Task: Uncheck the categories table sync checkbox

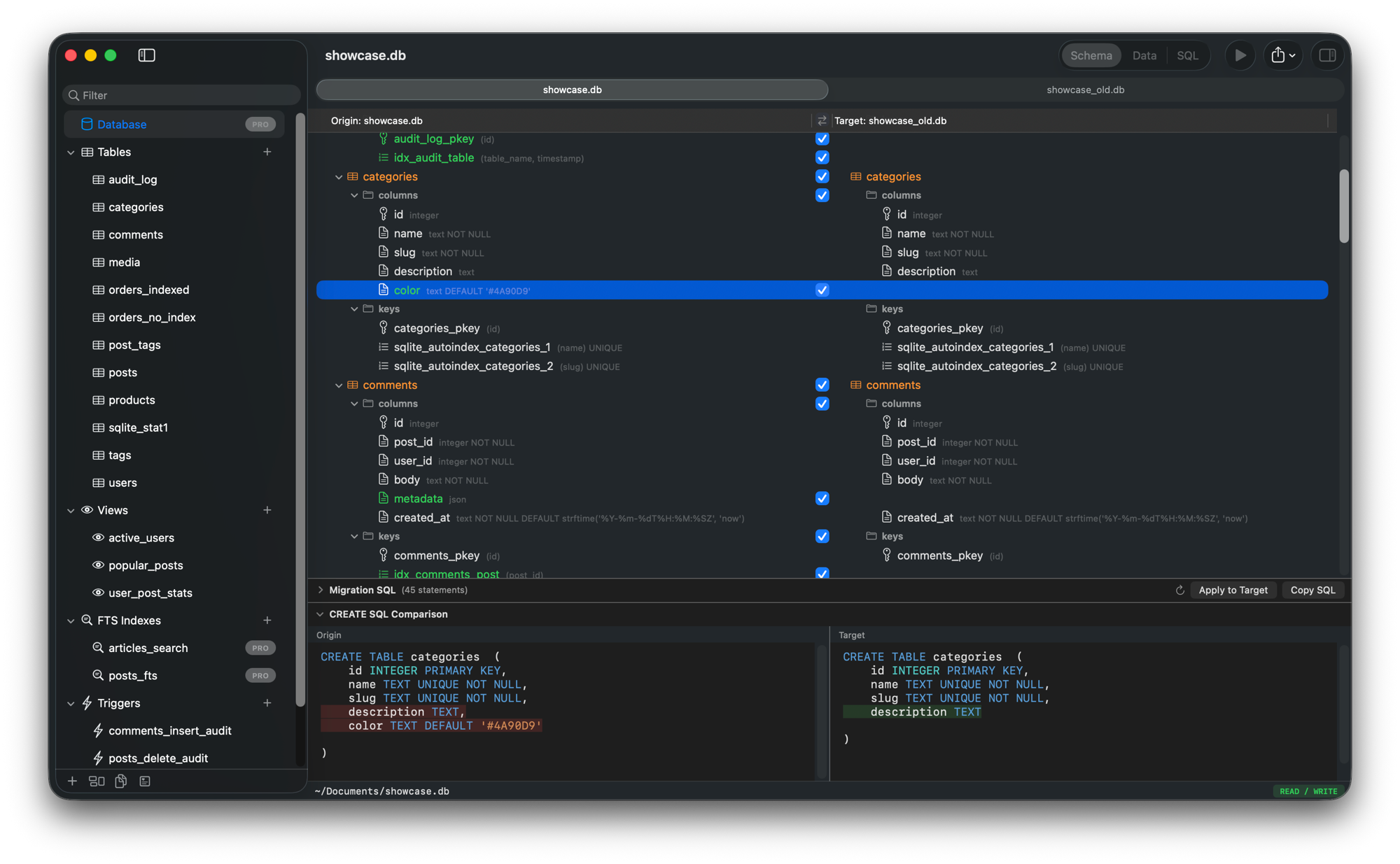Action: tap(822, 176)
